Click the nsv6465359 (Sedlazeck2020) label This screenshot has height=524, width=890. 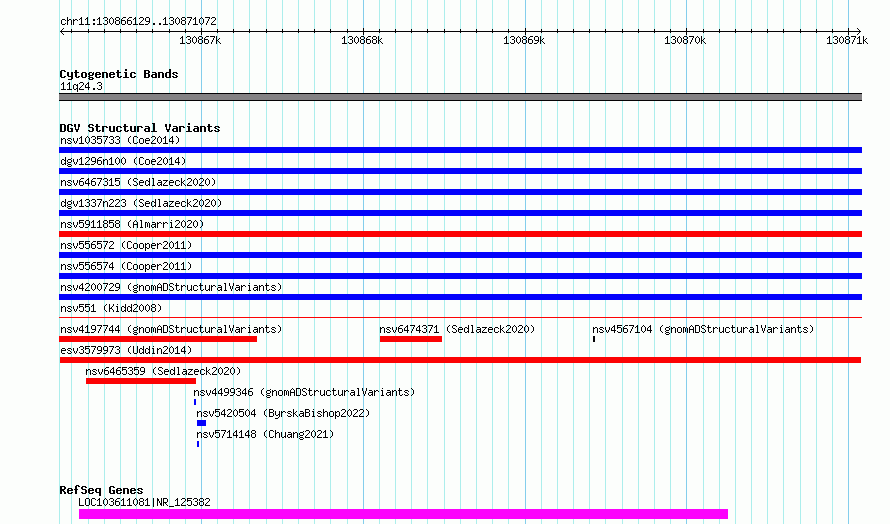point(163,371)
